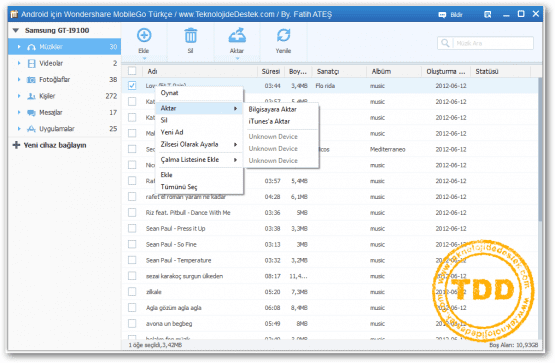The height and width of the screenshot is (363, 555).
Task: Click 1 öğe seçildi status bar text
Action: tap(155, 345)
